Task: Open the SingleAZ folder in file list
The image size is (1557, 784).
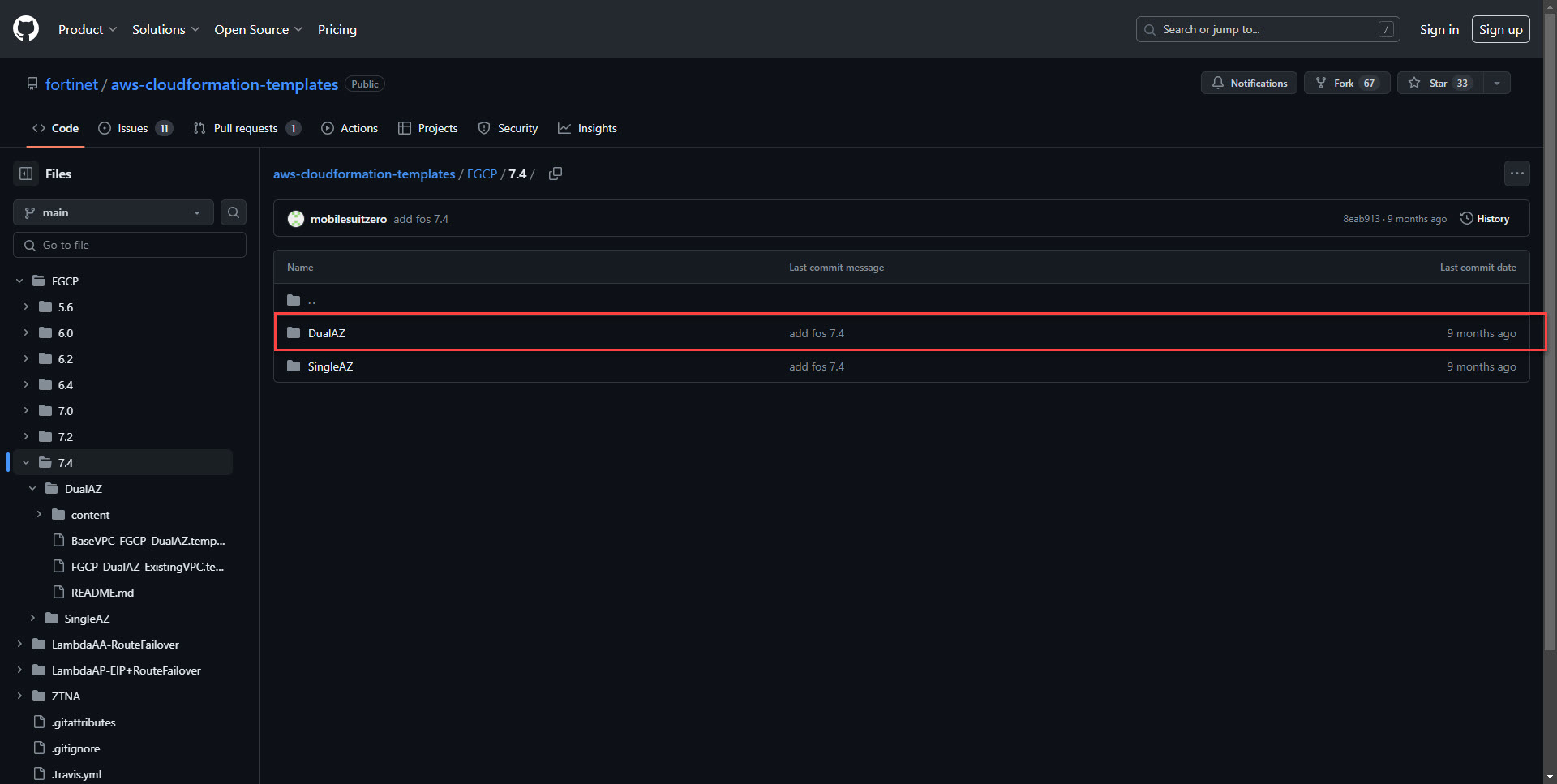Action: coord(330,366)
